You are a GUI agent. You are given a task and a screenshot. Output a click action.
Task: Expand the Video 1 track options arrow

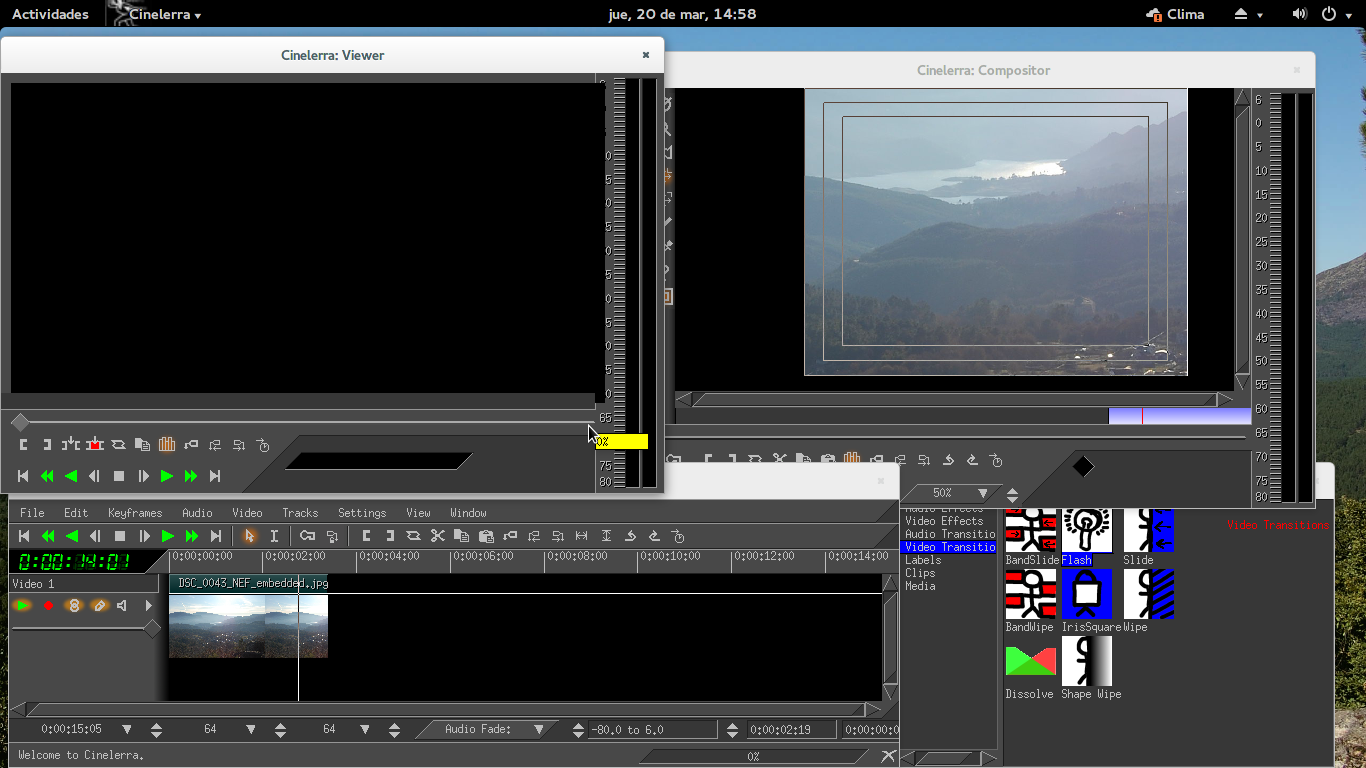pos(148,605)
